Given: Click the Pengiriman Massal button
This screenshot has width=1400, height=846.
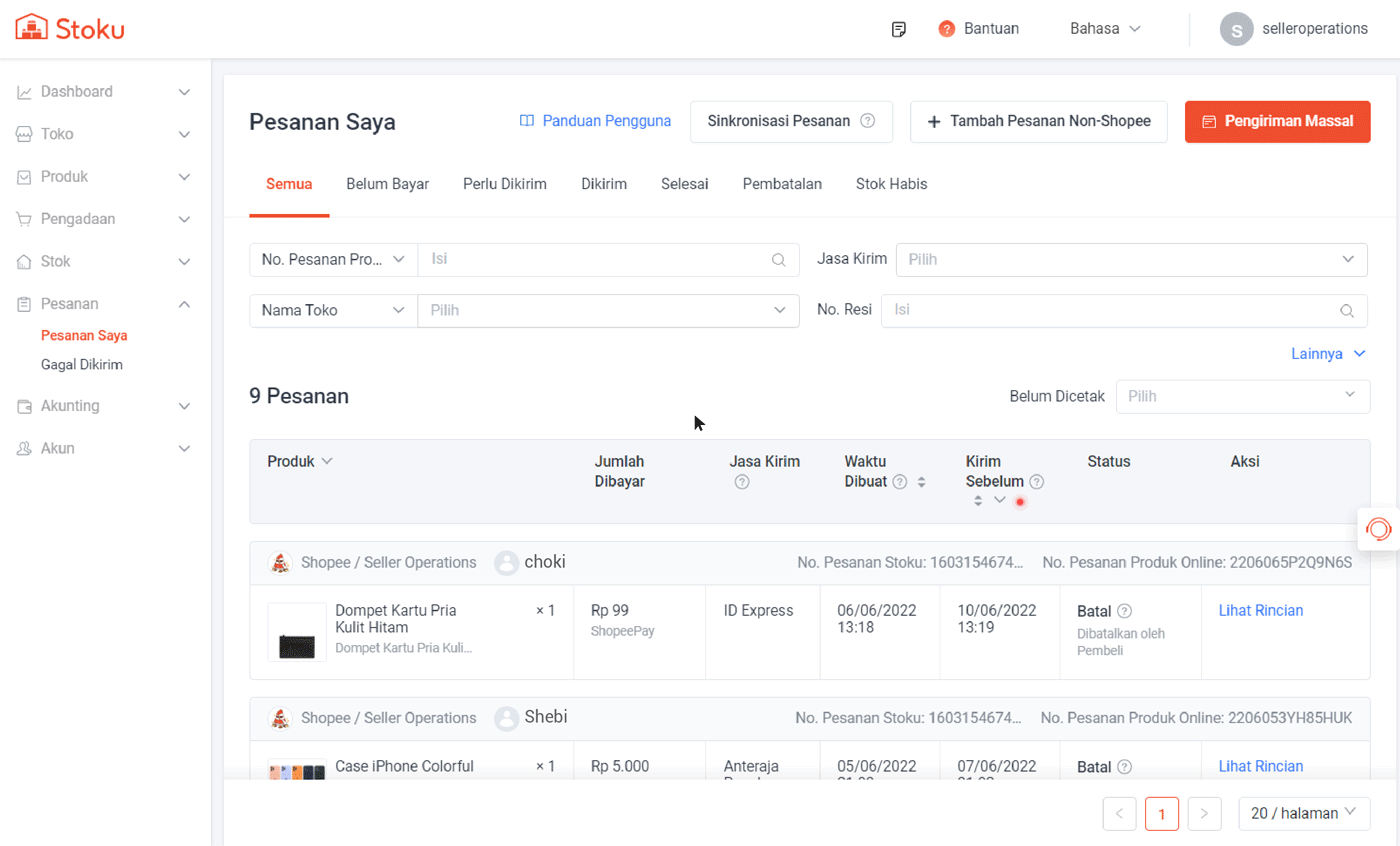Looking at the screenshot, I should pyautogui.click(x=1277, y=121).
